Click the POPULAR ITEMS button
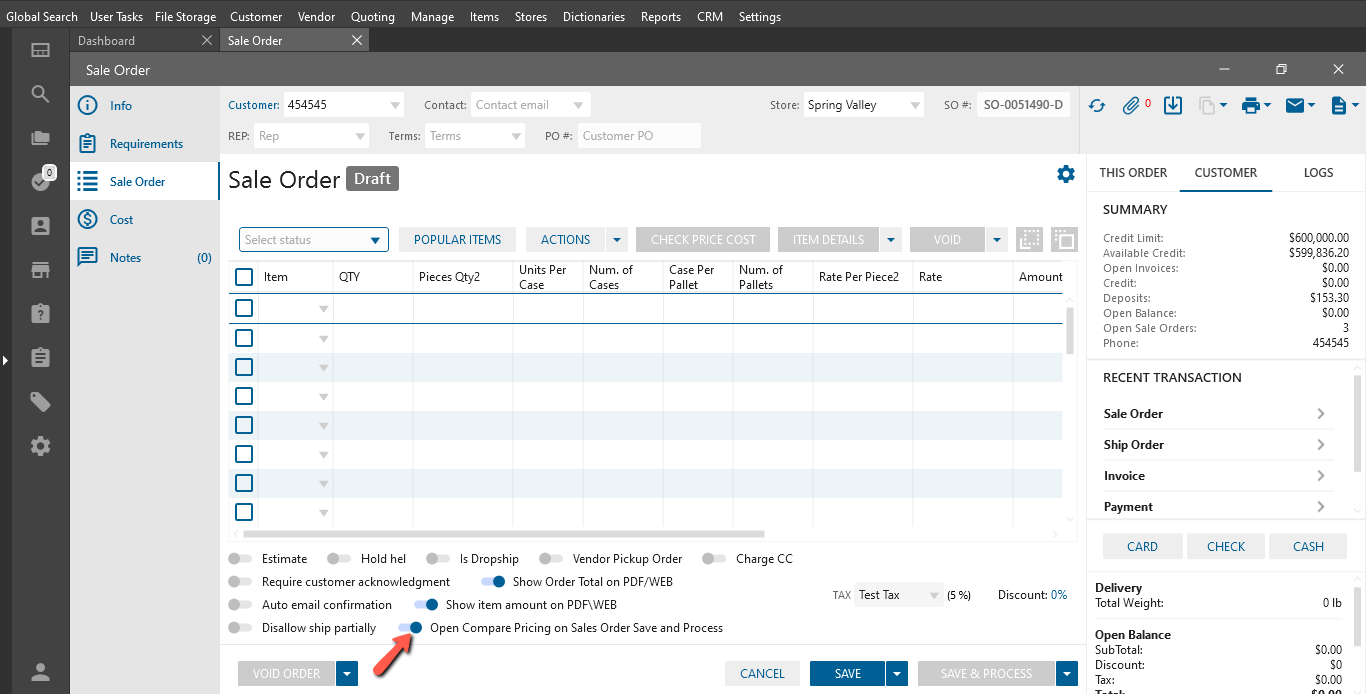The width and height of the screenshot is (1366, 694). [x=457, y=240]
